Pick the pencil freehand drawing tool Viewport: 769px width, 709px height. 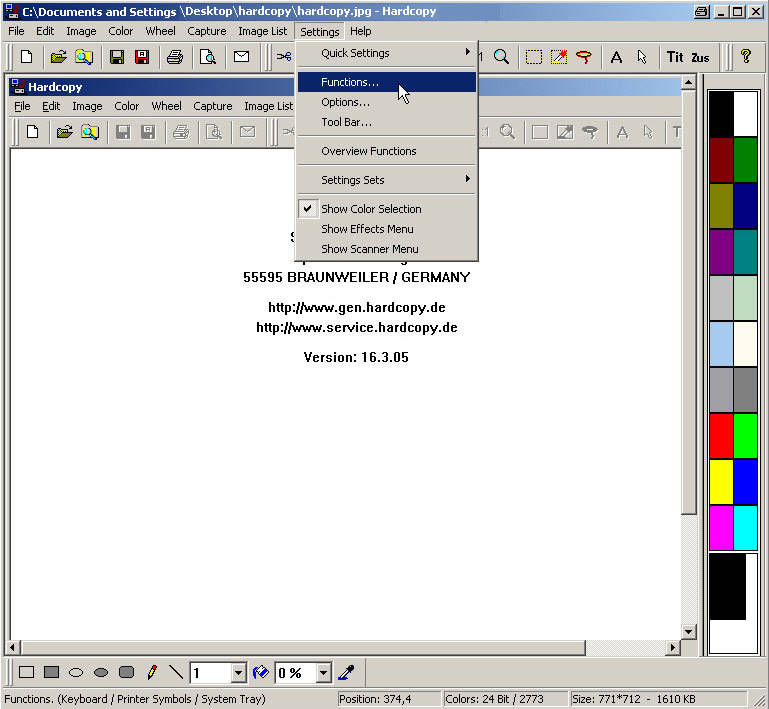[x=152, y=672]
